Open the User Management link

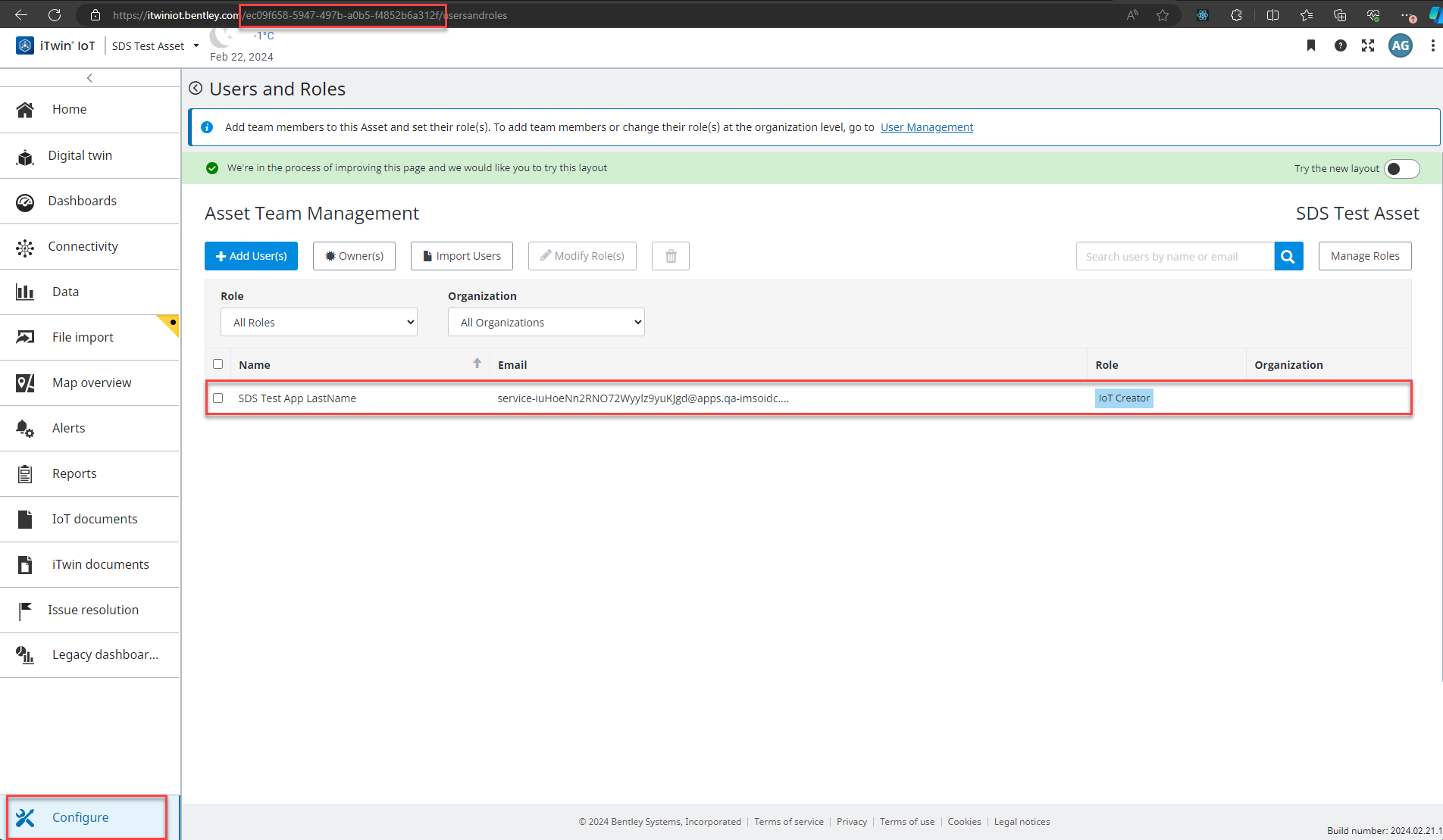tap(926, 127)
